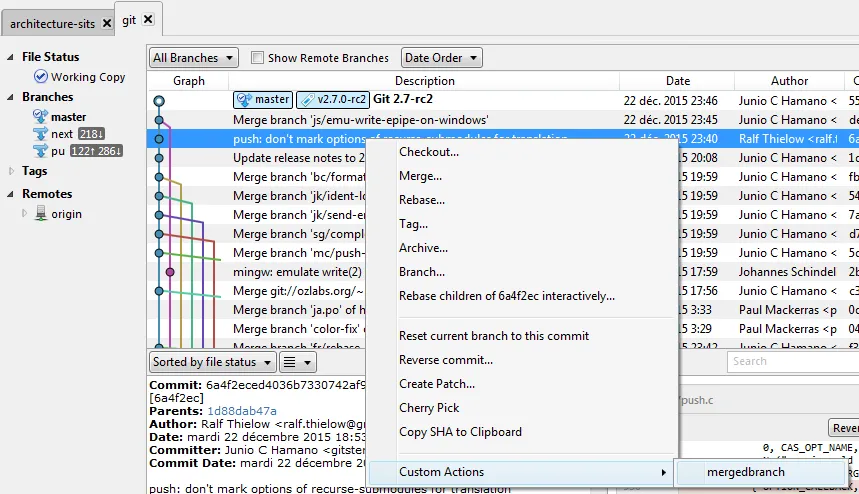Click the Working Copy checkmark icon
The image size is (859, 494).
point(41,76)
